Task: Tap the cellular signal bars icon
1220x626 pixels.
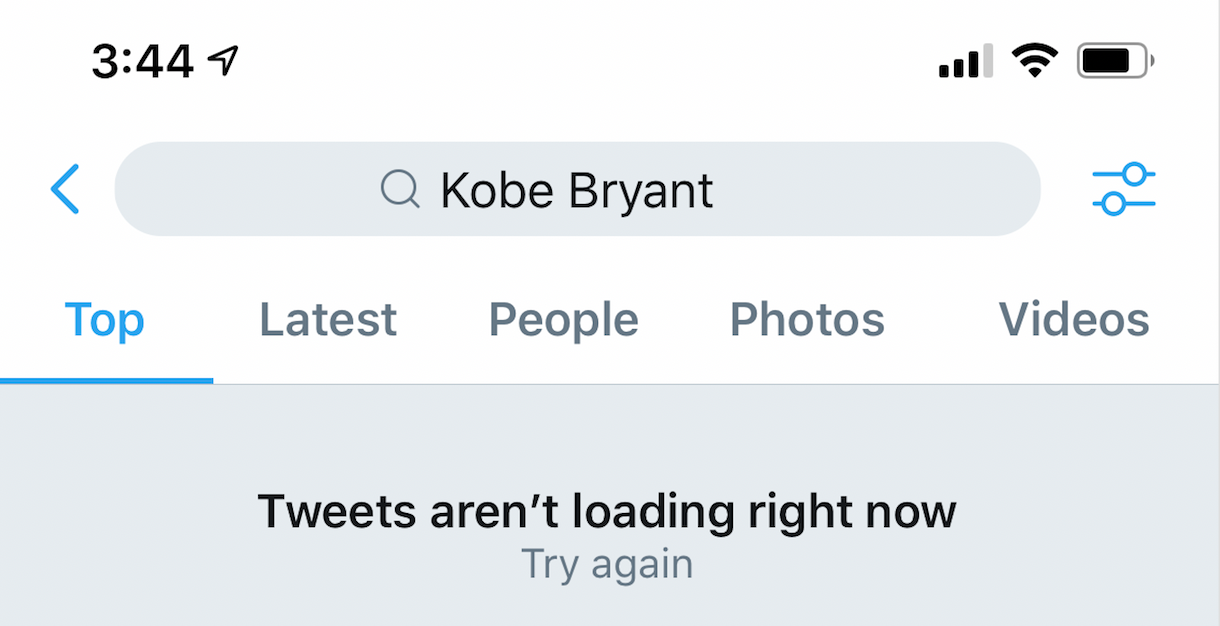Action: [x=965, y=62]
